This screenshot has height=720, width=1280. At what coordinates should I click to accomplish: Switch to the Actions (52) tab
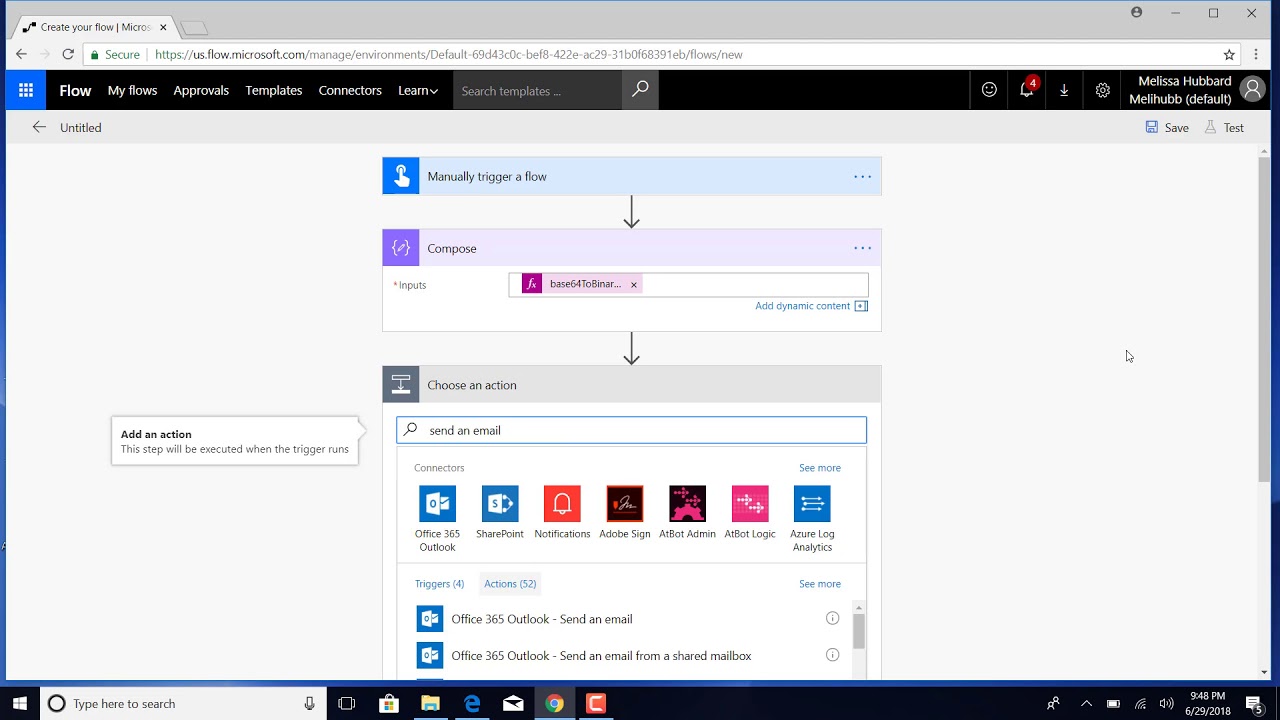(x=510, y=583)
